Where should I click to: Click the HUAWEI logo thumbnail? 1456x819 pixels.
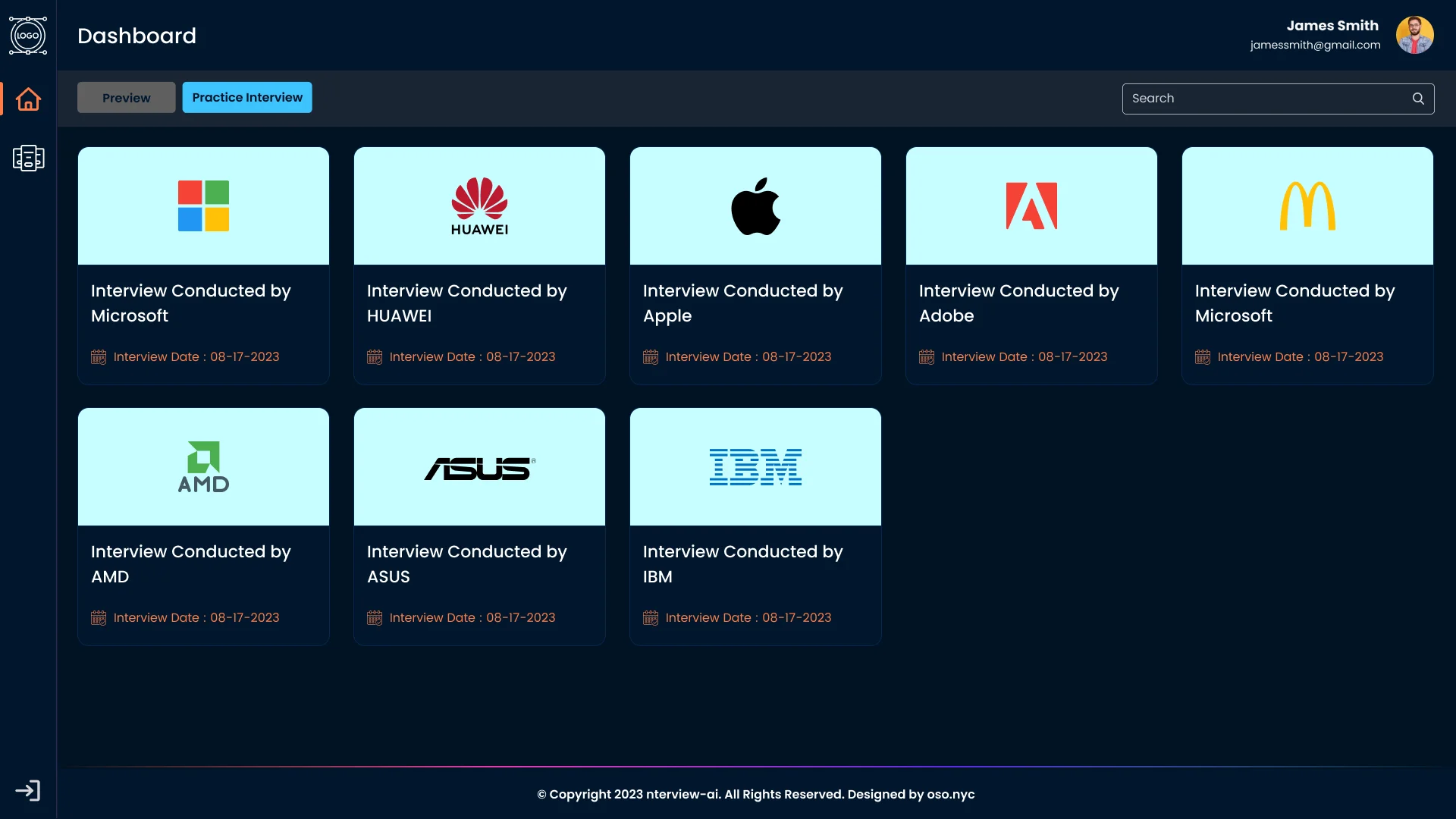(479, 206)
